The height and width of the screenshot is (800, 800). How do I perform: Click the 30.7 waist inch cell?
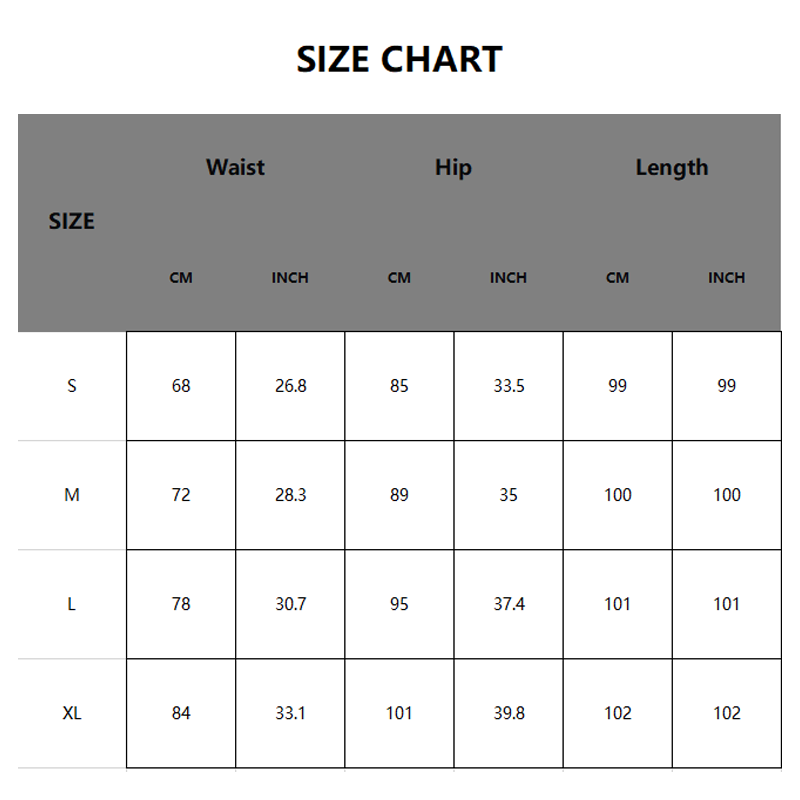coord(290,604)
